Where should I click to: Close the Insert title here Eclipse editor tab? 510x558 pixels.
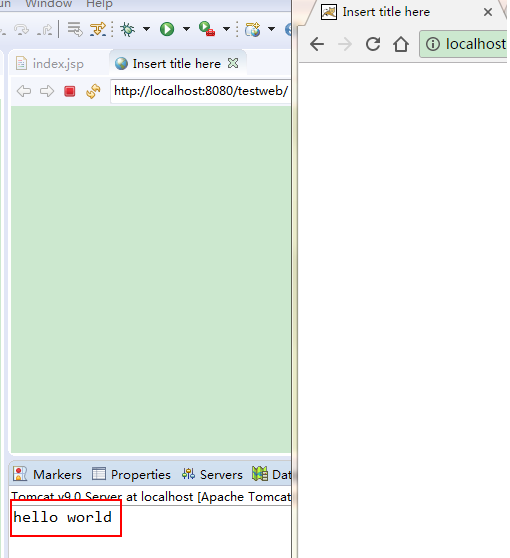tap(233, 63)
